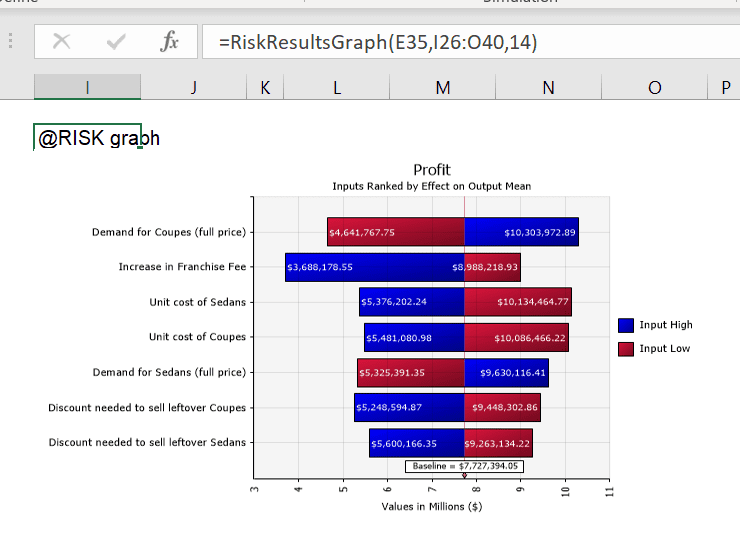This screenshot has height=534, width=740.
Task: Open Insert Function via the fx icon
Action: pos(170,42)
